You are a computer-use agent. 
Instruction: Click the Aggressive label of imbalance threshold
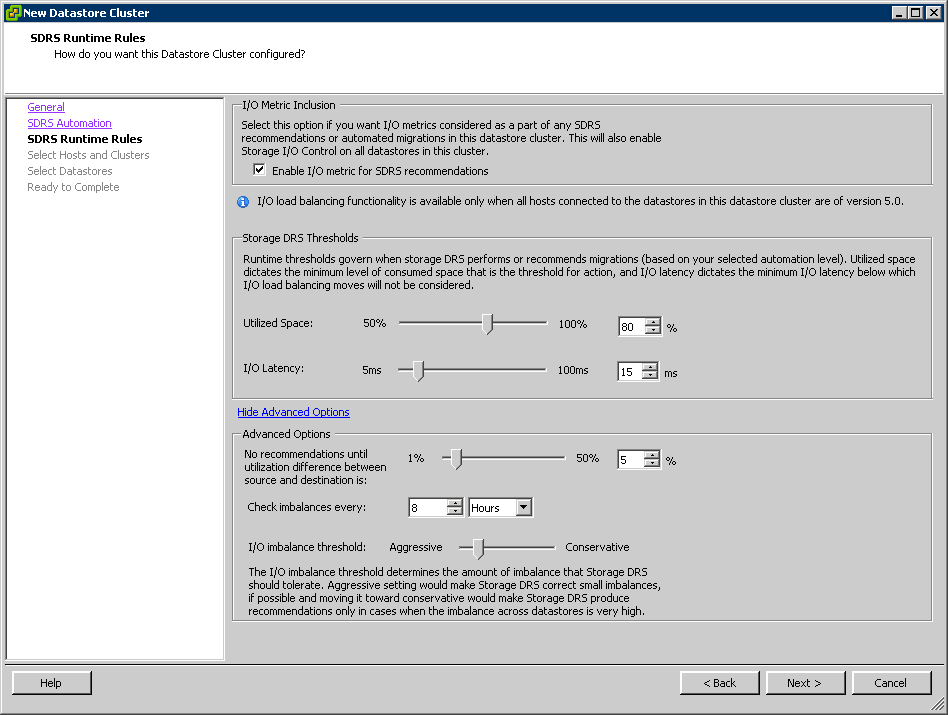click(416, 547)
